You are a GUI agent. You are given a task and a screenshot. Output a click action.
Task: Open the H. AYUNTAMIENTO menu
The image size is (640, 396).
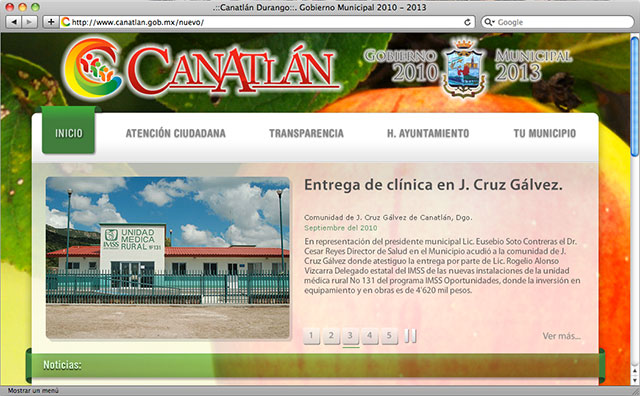[x=428, y=133]
